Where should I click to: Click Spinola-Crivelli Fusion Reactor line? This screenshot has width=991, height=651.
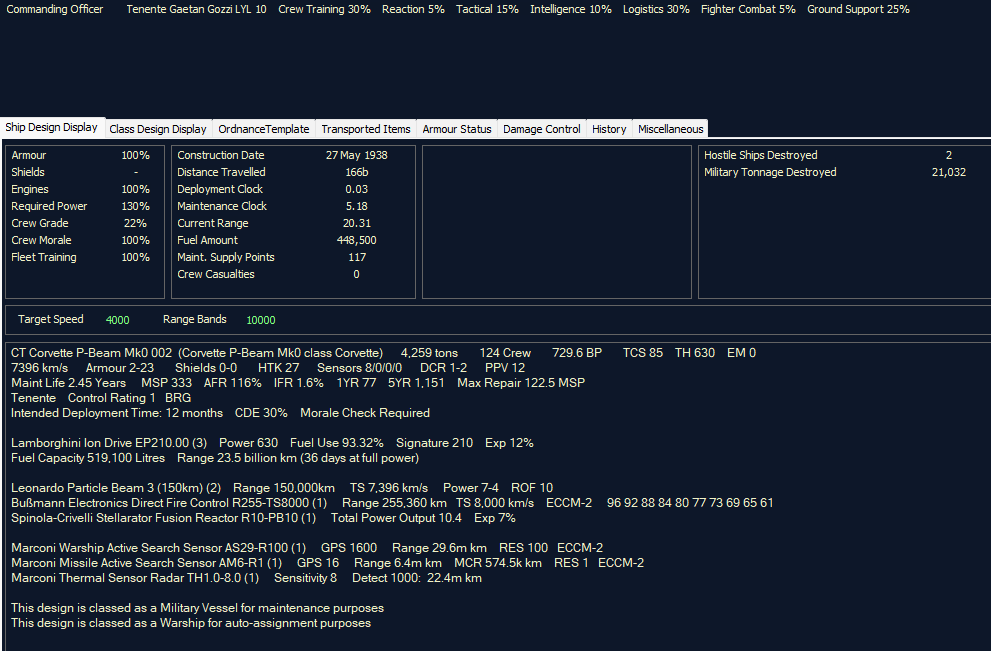263,518
